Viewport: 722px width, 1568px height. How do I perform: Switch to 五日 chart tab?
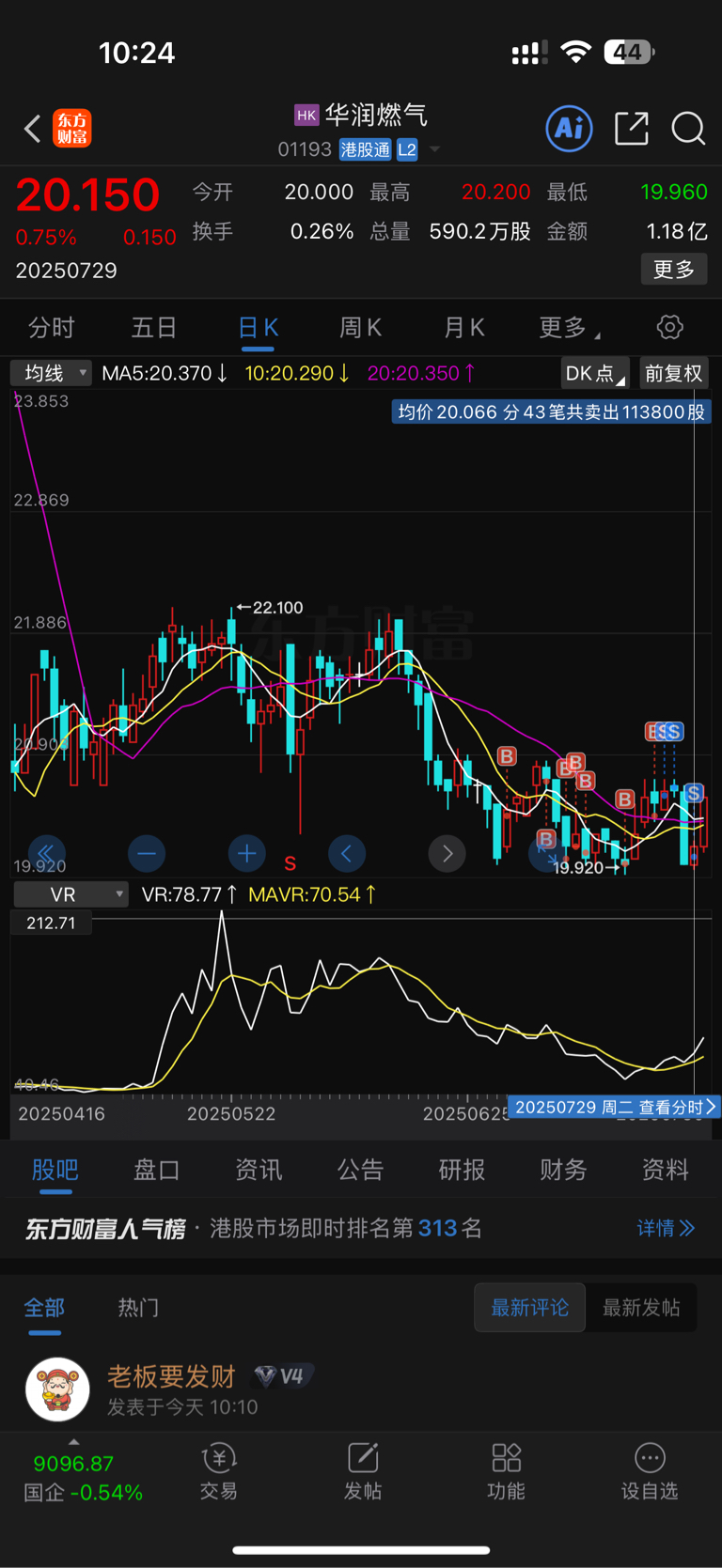[x=154, y=327]
